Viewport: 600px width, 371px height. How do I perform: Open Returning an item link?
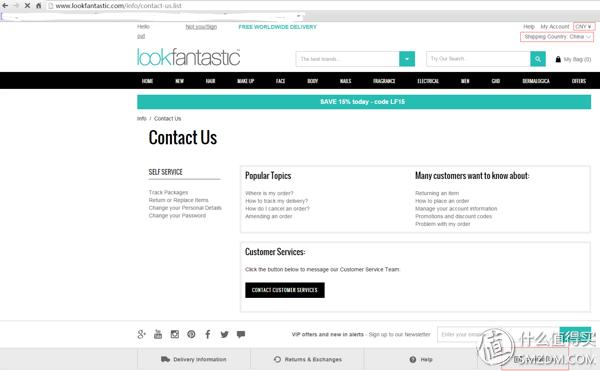coord(437,193)
